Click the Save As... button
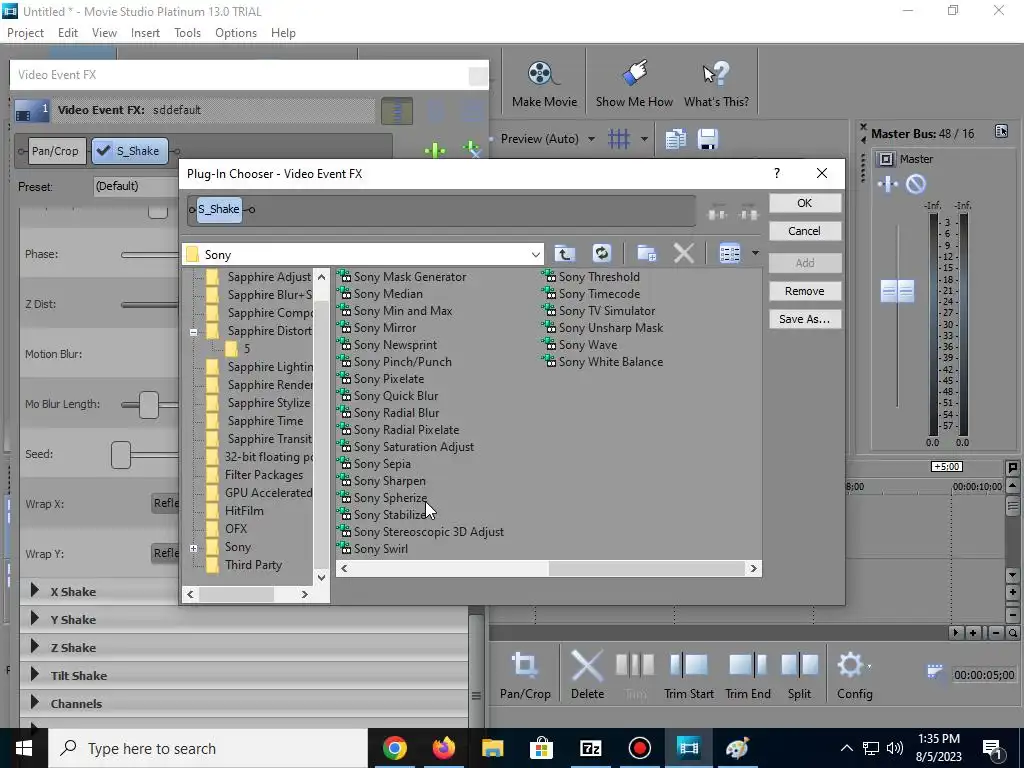The image size is (1024, 768). pyautogui.click(x=805, y=319)
